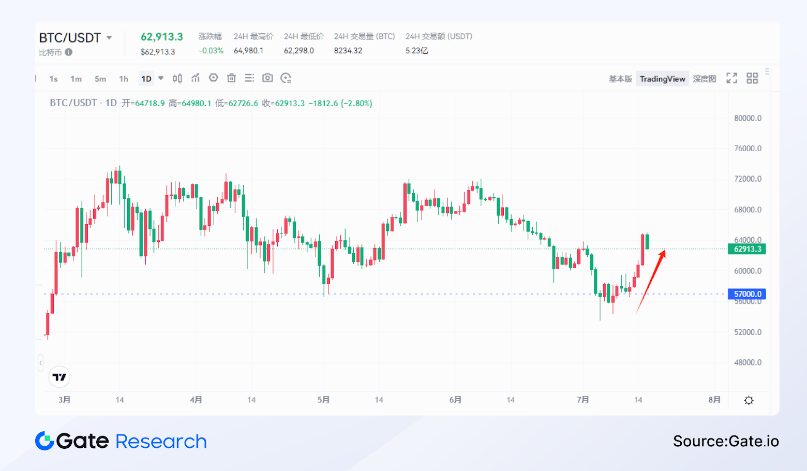Select the 1m timeframe

76,78
